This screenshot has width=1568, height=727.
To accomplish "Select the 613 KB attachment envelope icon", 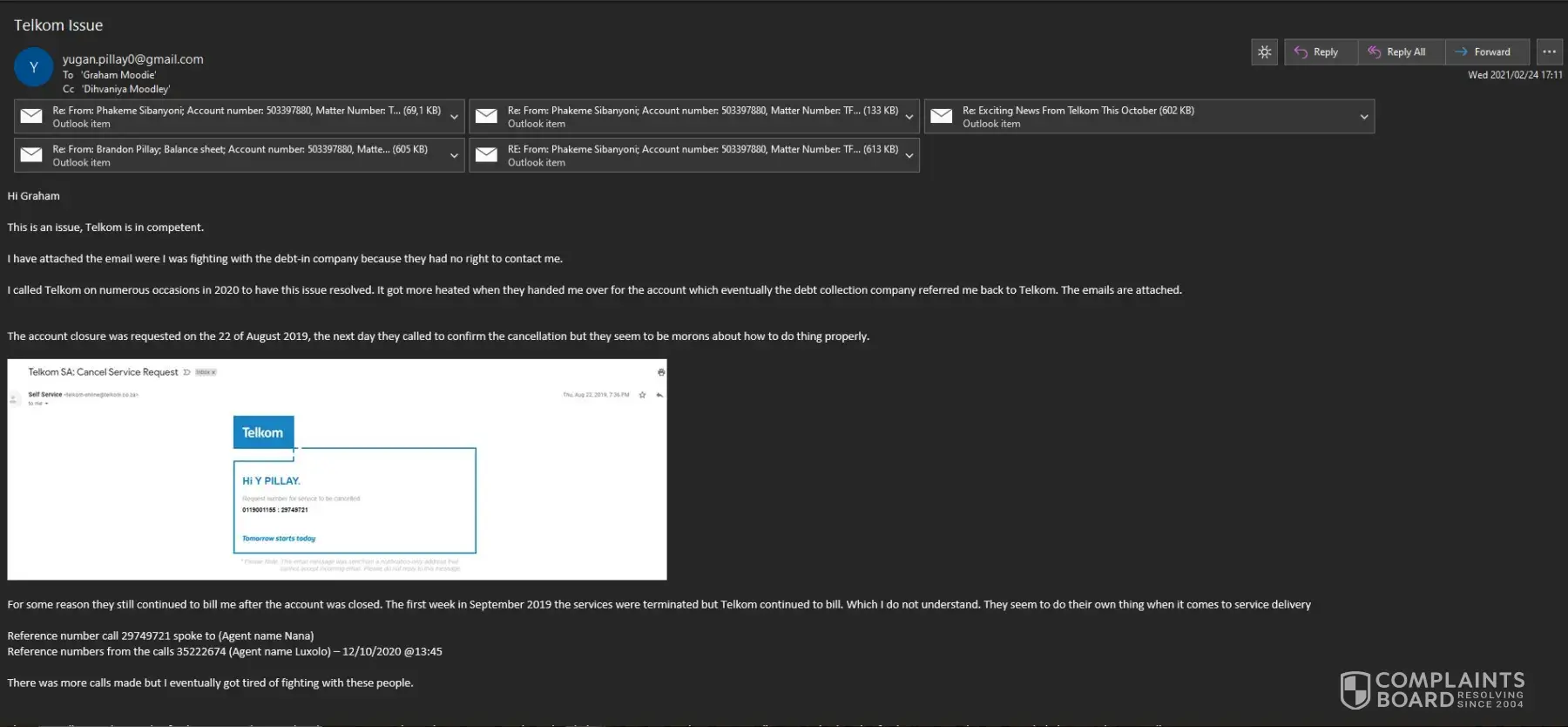I will point(487,154).
